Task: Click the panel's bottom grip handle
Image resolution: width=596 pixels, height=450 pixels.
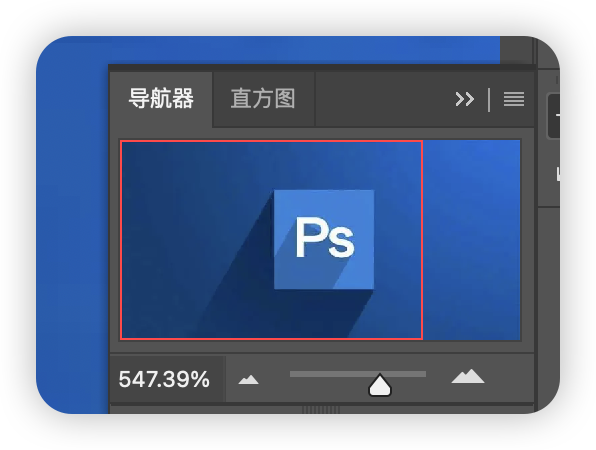Action: click(321, 410)
